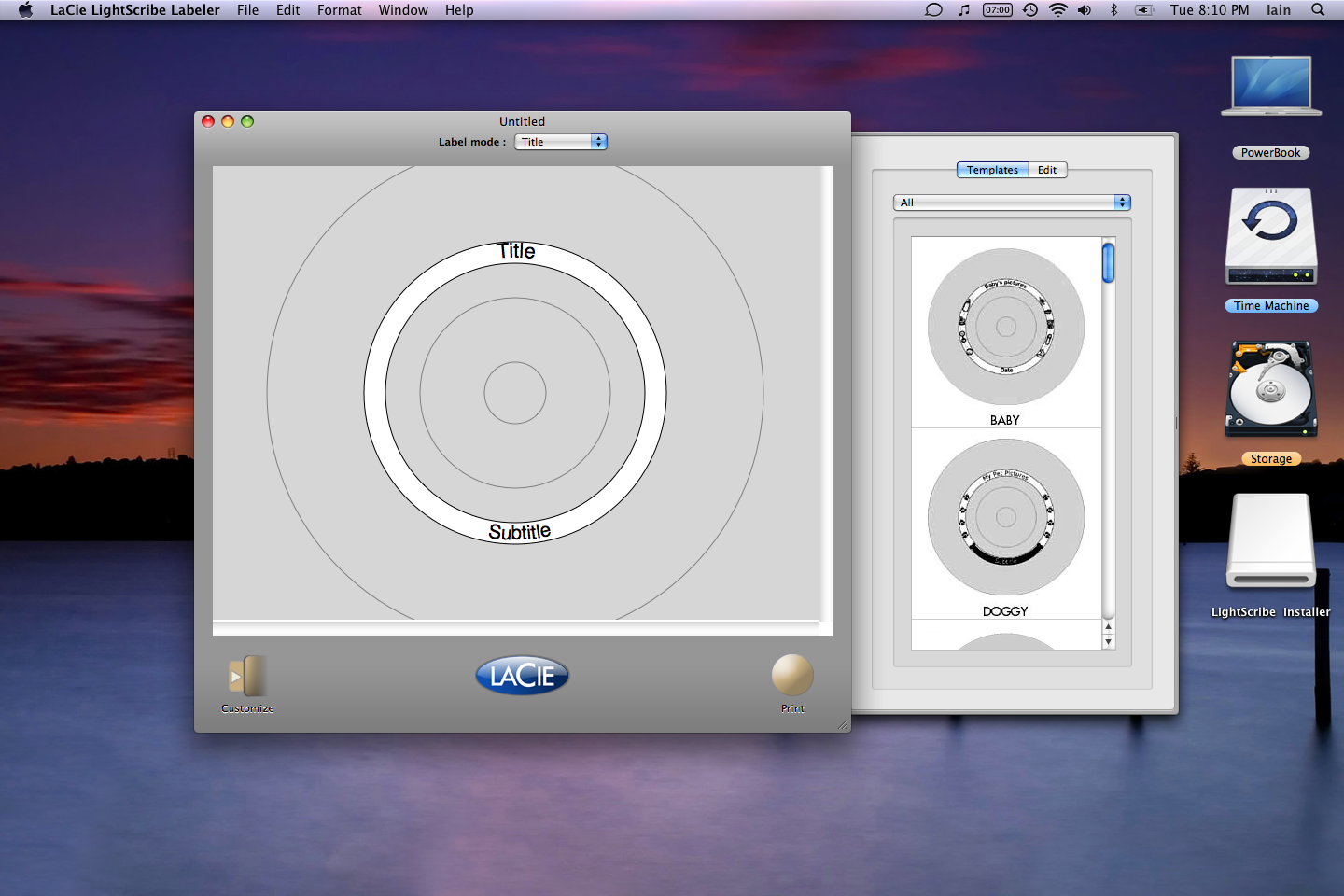
Task: Click the Untitled window zoom button
Action: pyautogui.click(x=247, y=121)
